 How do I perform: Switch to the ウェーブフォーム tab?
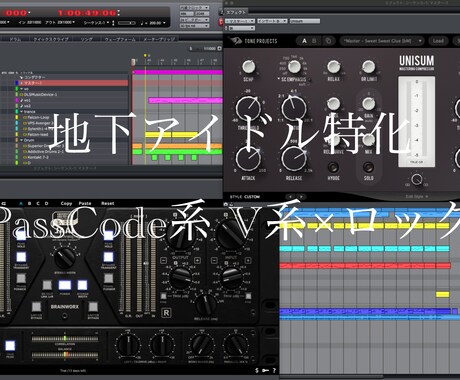120,39
